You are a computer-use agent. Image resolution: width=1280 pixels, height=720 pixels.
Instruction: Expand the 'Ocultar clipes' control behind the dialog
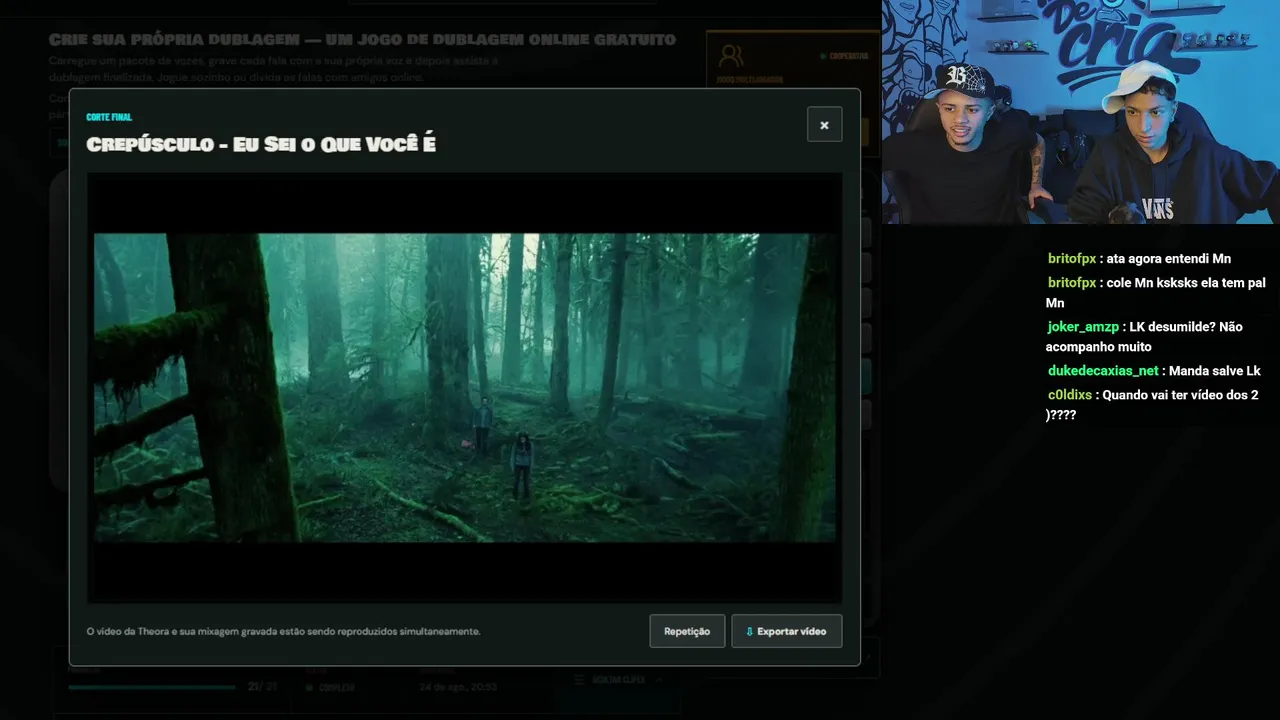point(618,680)
